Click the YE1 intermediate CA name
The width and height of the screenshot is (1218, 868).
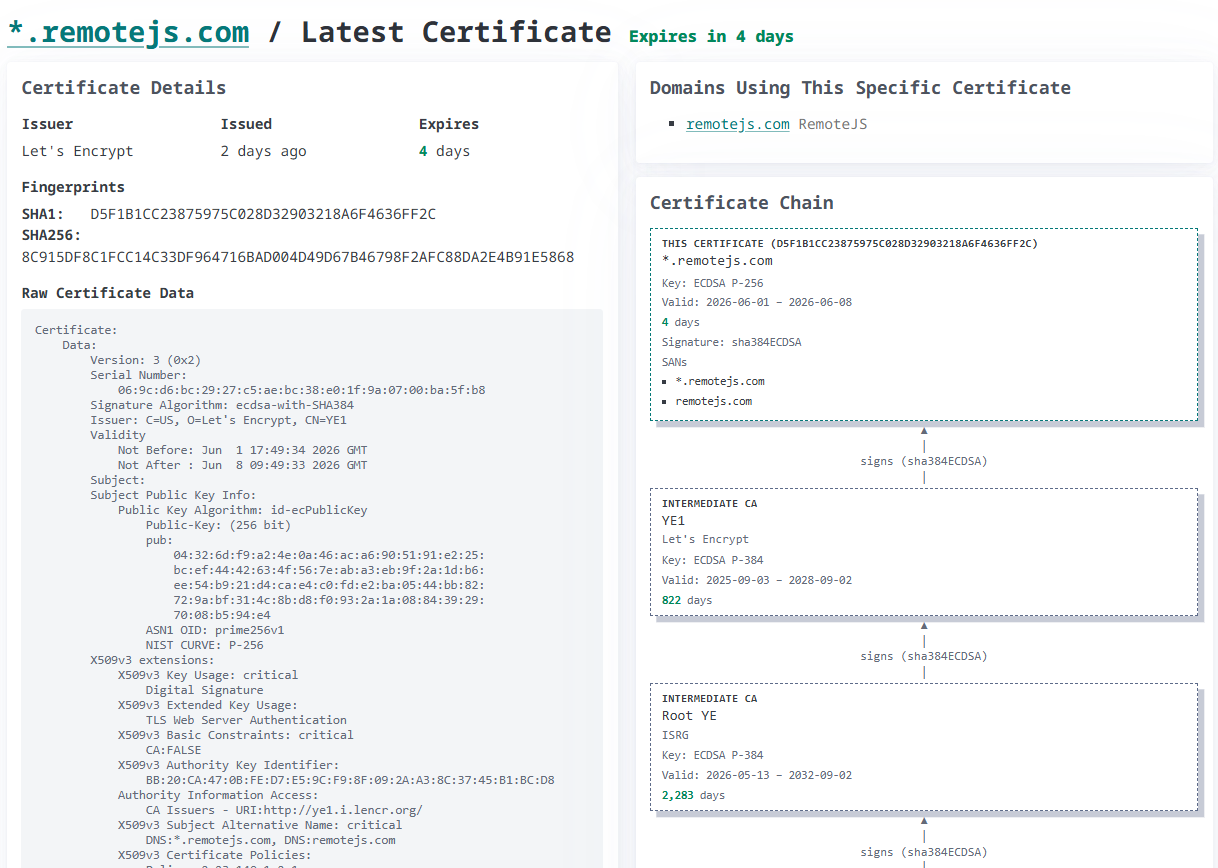(673, 521)
